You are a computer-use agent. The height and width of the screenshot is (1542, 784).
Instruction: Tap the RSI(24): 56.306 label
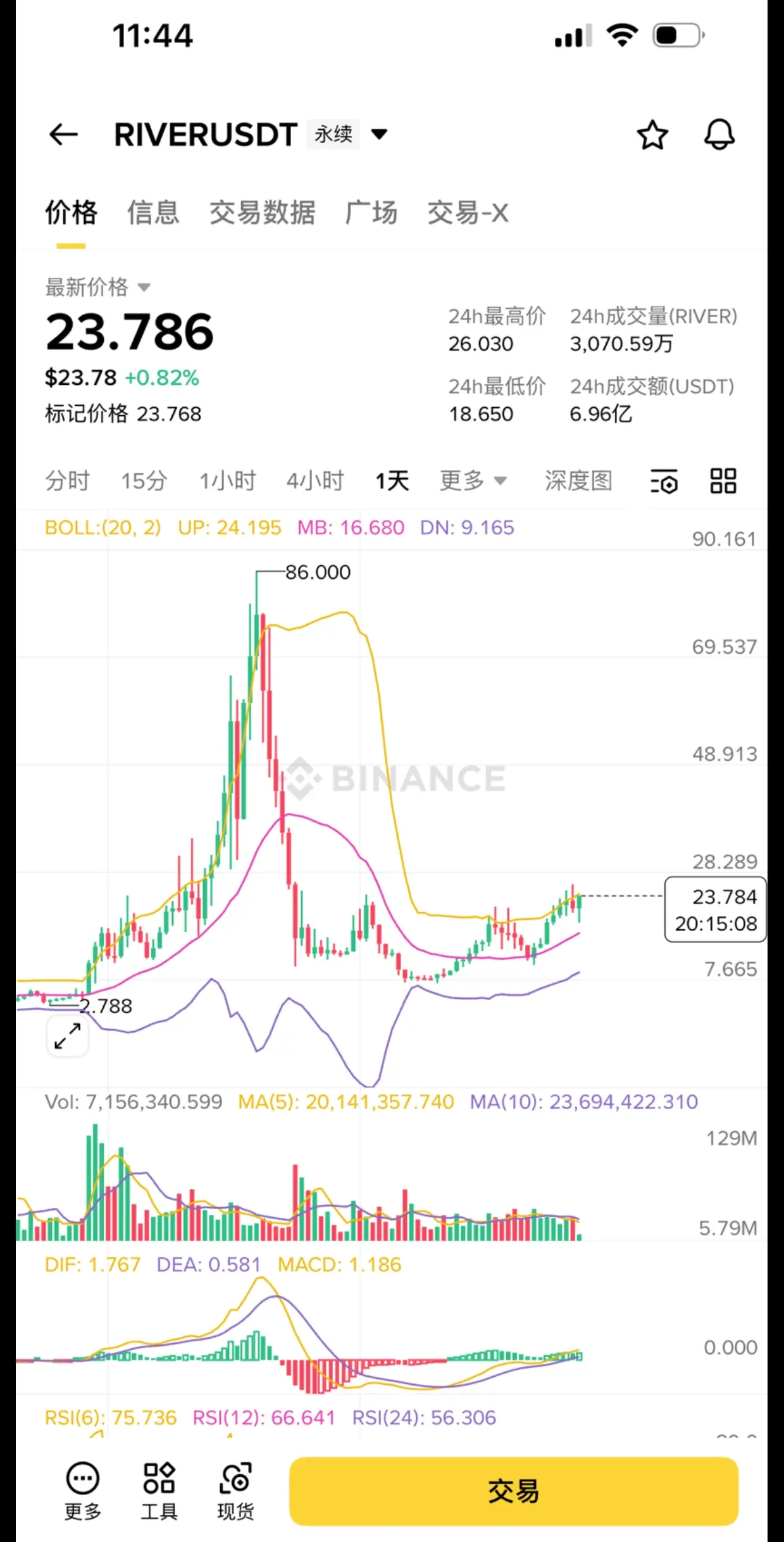[x=424, y=1417]
